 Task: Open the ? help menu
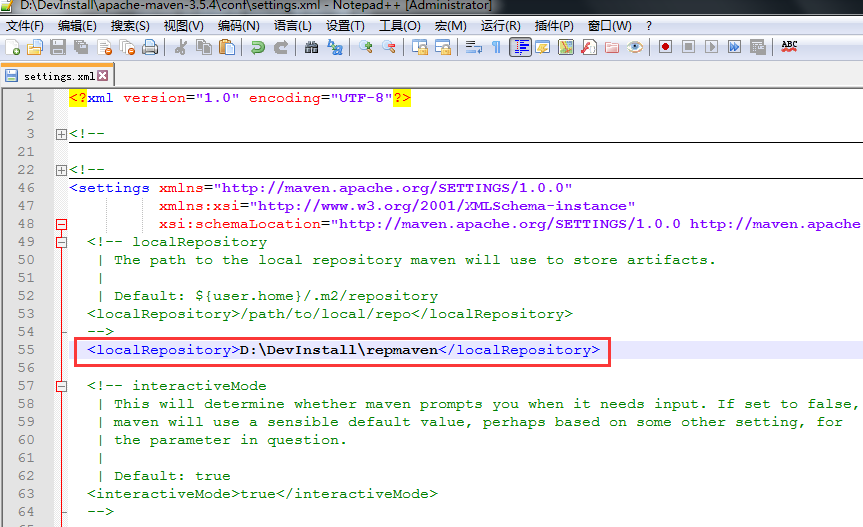(x=649, y=26)
